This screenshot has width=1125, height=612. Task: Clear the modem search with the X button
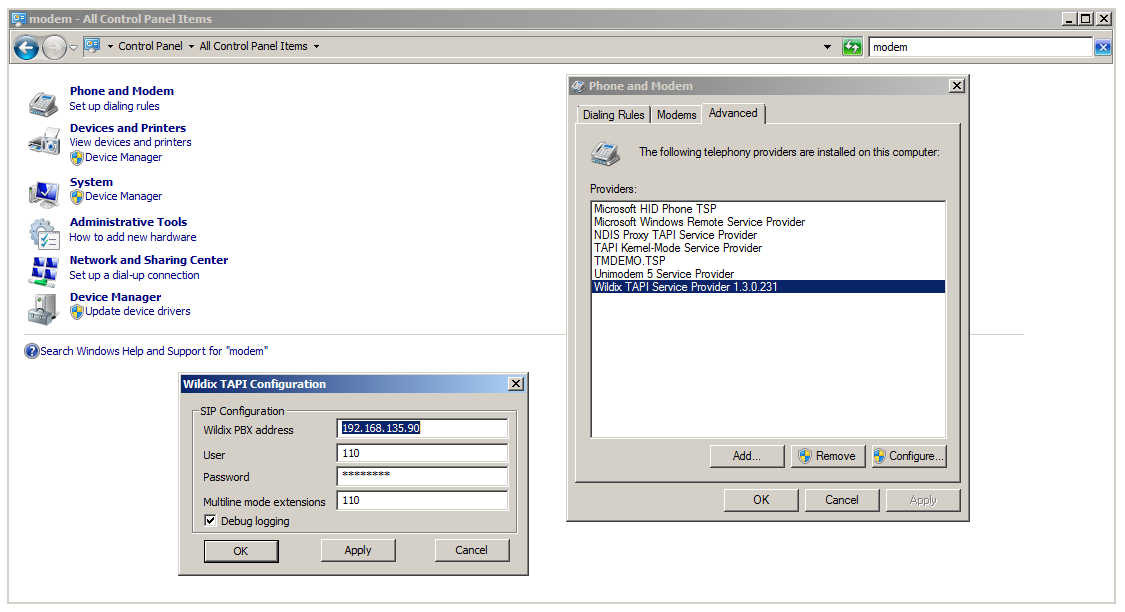[x=1103, y=47]
